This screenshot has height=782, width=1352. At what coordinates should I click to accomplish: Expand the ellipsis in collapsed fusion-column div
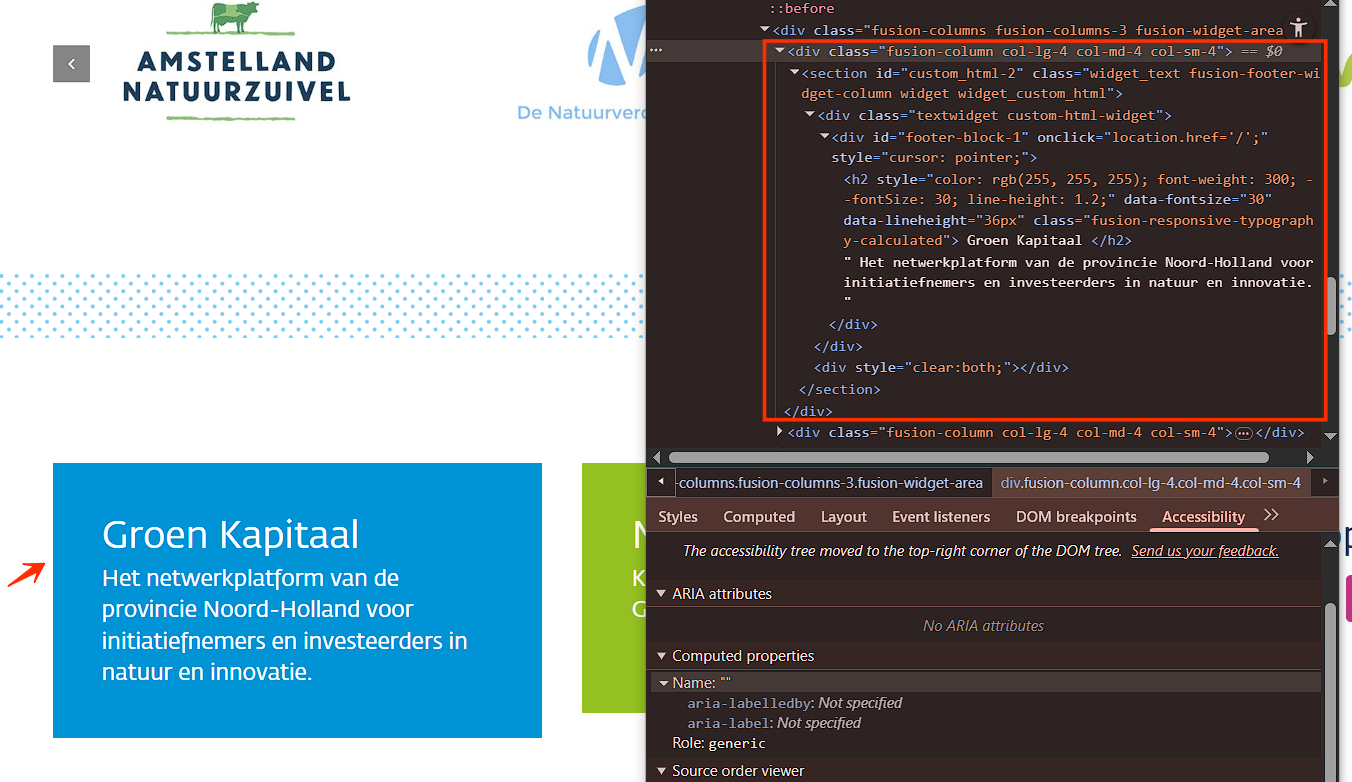click(1243, 433)
